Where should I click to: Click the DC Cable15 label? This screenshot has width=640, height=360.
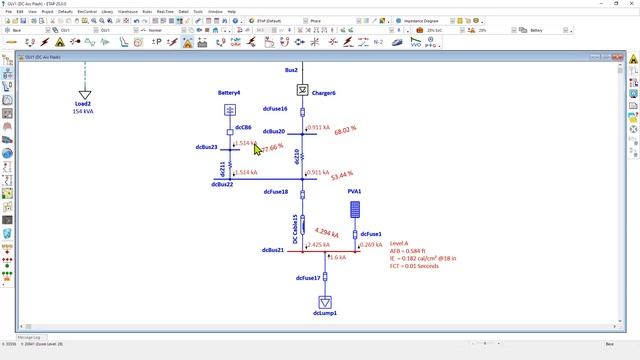point(295,229)
